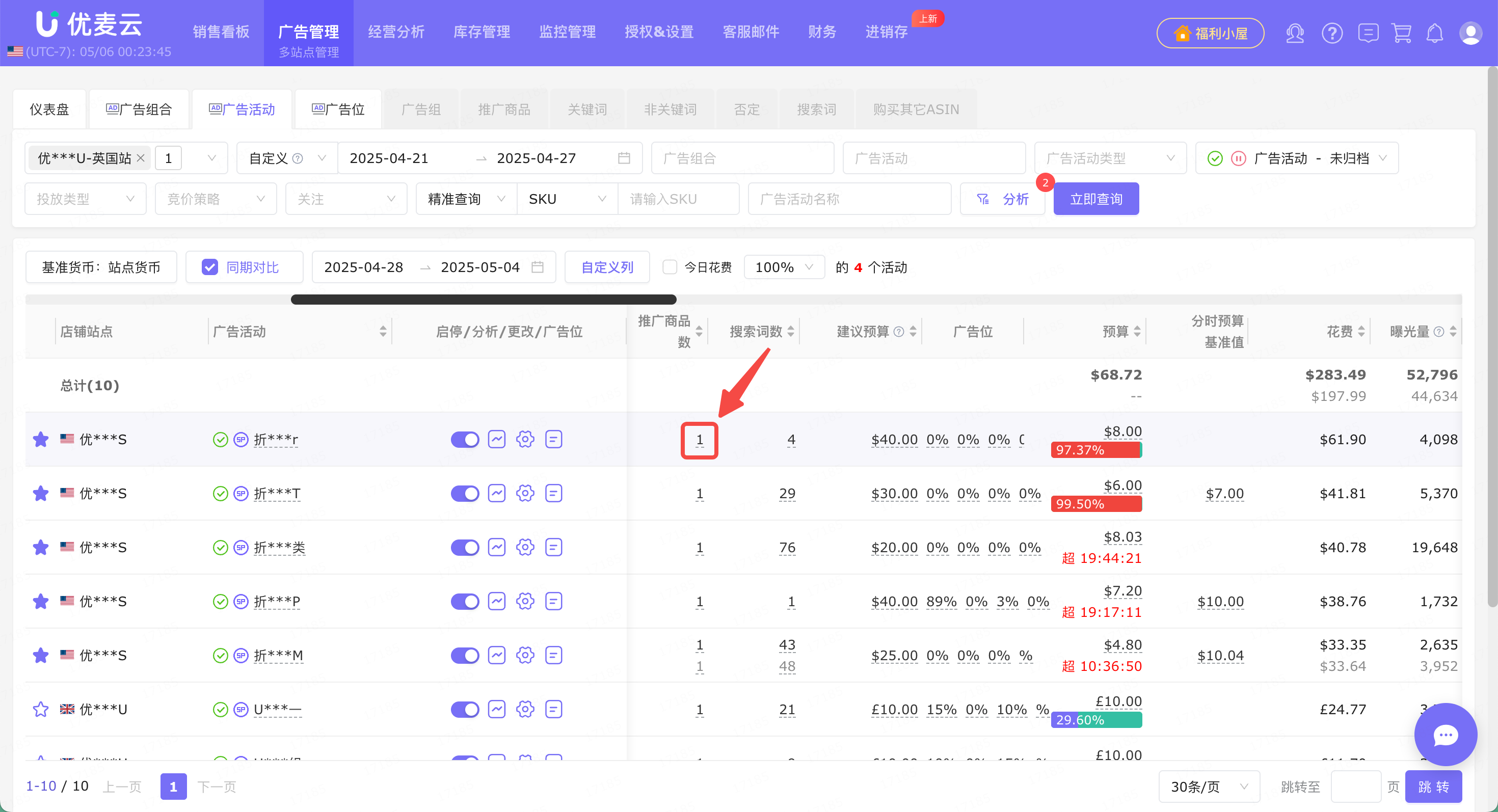
Task: Open analysis chart icon for 折***T row
Action: point(496,494)
